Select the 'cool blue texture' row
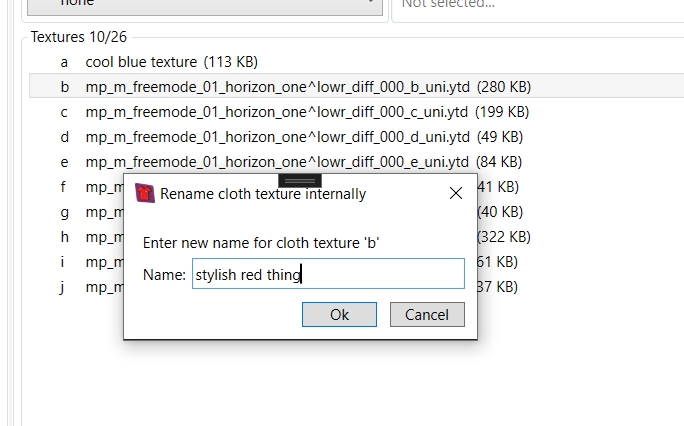This screenshot has height=426, width=684. 141,62
